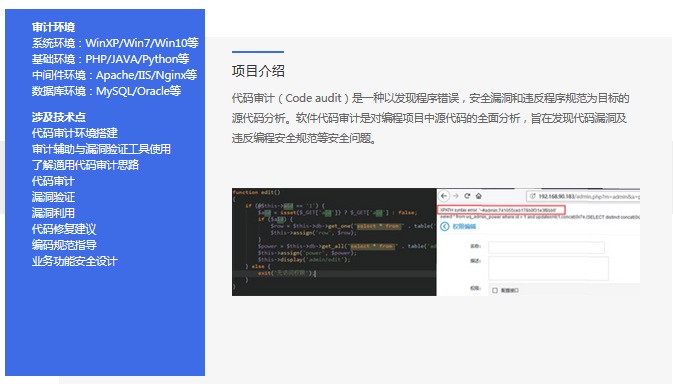673x384 pixels.
Task: Click the browser back arrow icon
Action: click(444, 196)
